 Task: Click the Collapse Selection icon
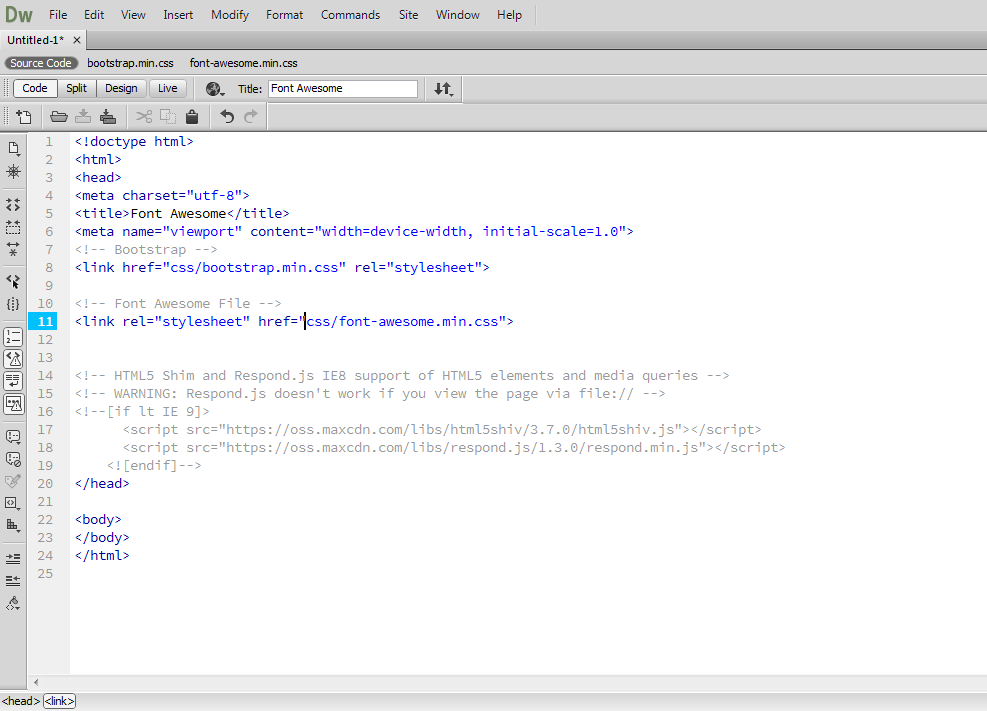click(x=13, y=227)
